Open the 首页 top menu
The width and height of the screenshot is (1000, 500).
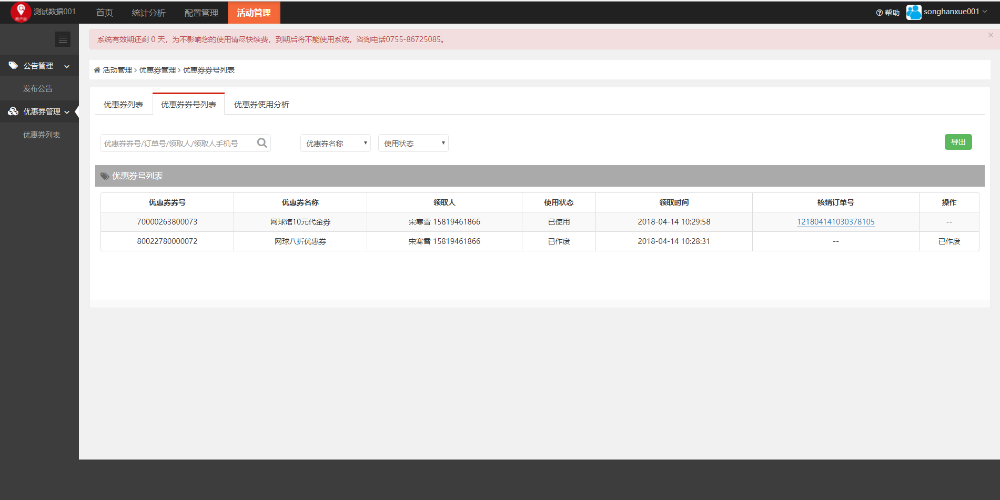coord(105,12)
